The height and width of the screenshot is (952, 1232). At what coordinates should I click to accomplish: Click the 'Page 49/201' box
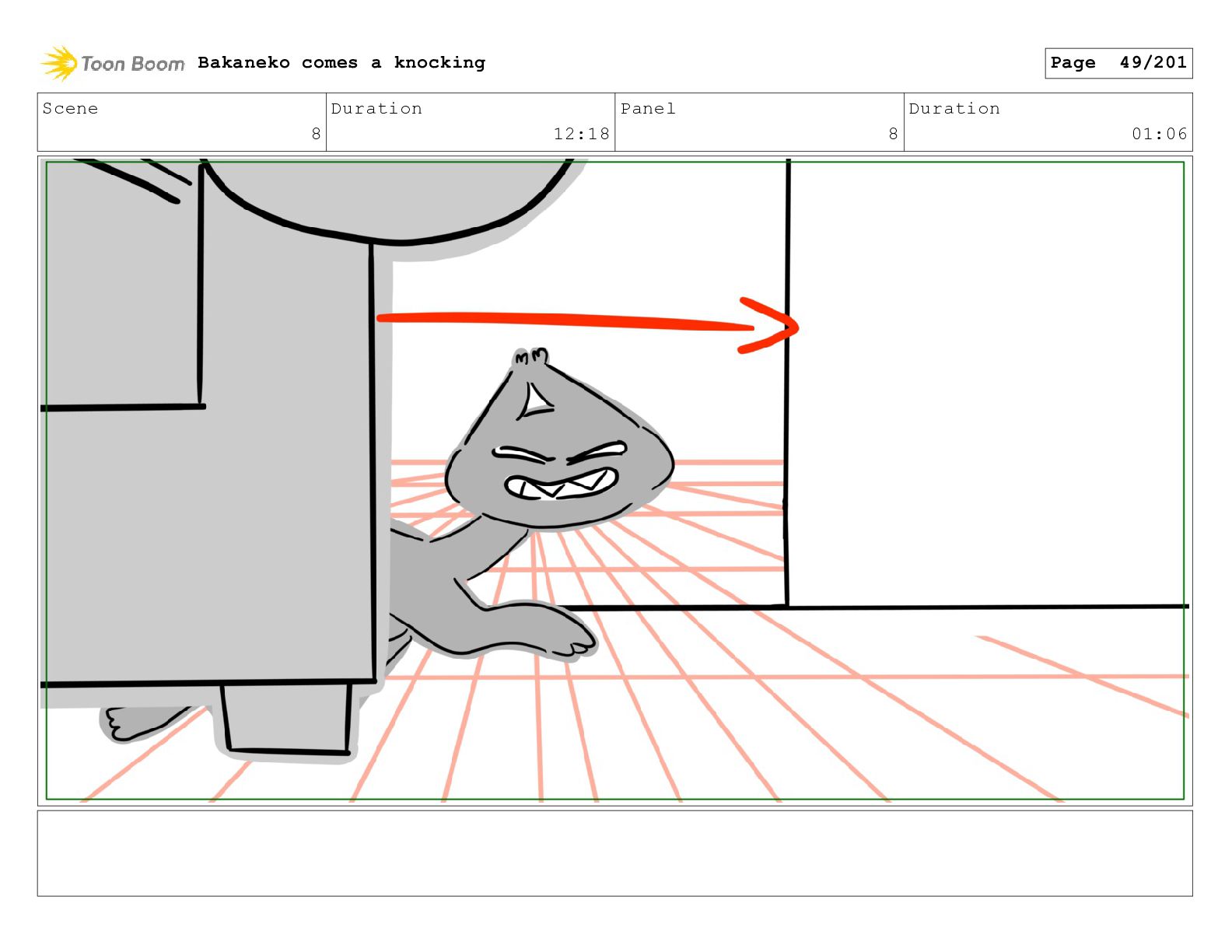(x=1118, y=63)
